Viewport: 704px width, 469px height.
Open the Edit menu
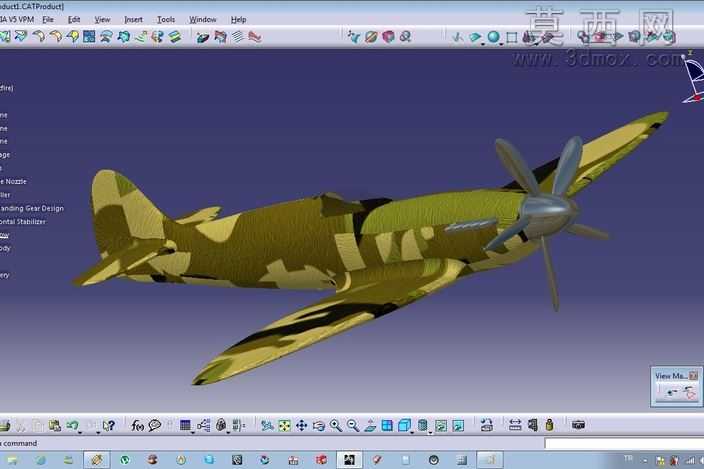point(74,20)
